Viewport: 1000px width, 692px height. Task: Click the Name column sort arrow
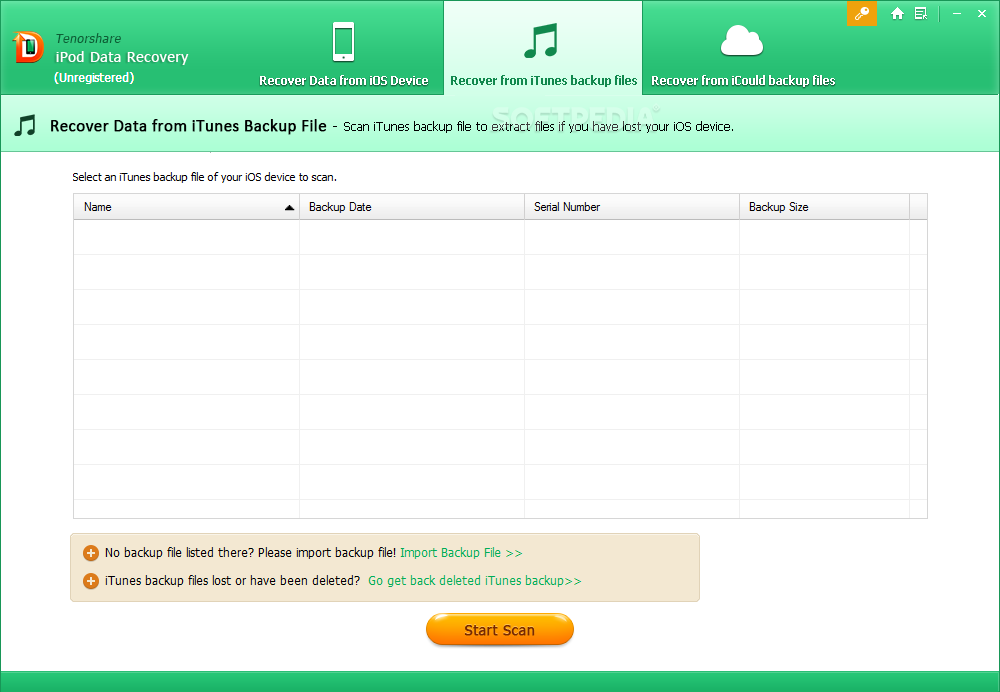290,207
